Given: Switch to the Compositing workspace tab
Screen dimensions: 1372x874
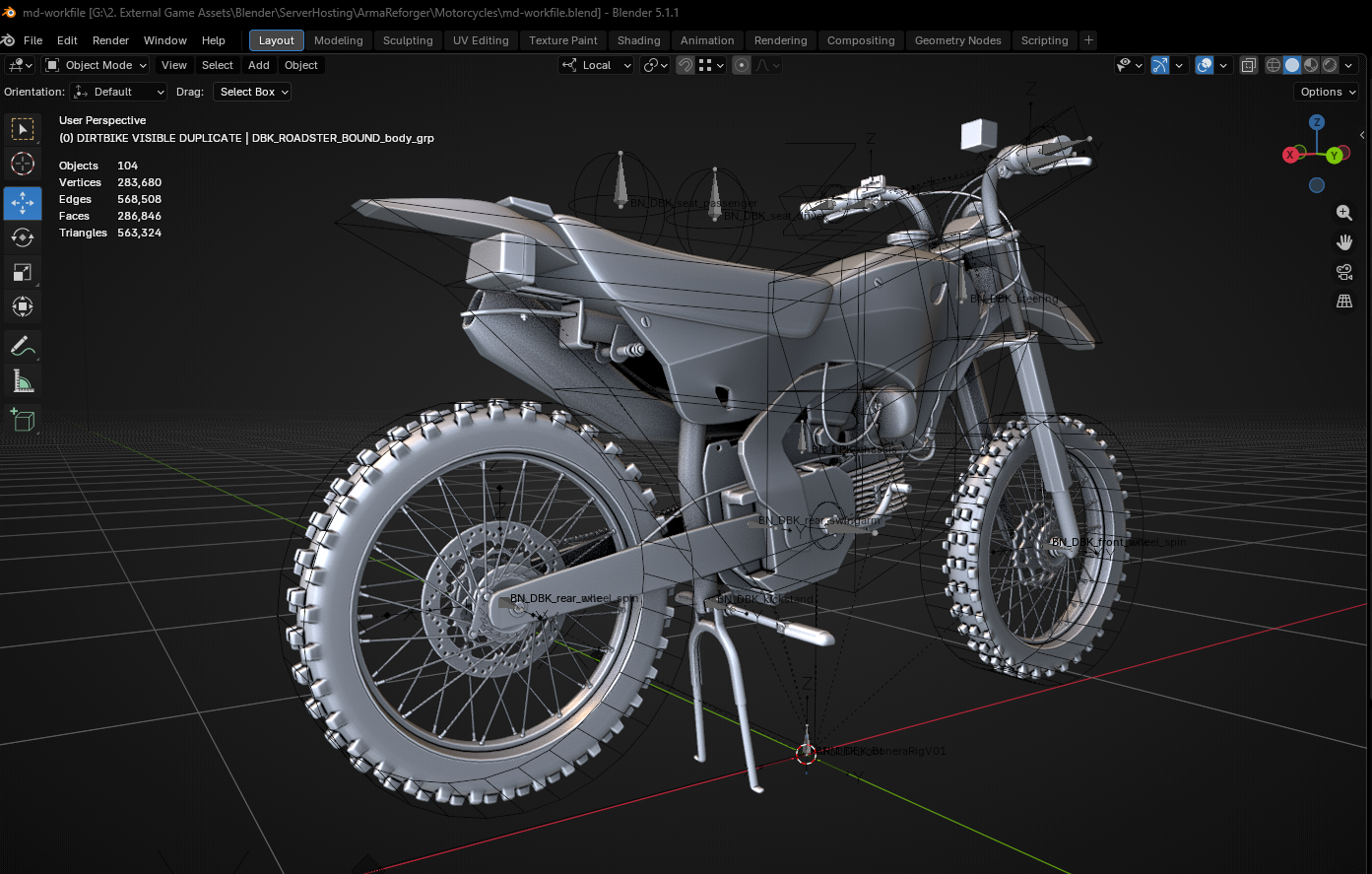Looking at the screenshot, I should click(x=861, y=40).
